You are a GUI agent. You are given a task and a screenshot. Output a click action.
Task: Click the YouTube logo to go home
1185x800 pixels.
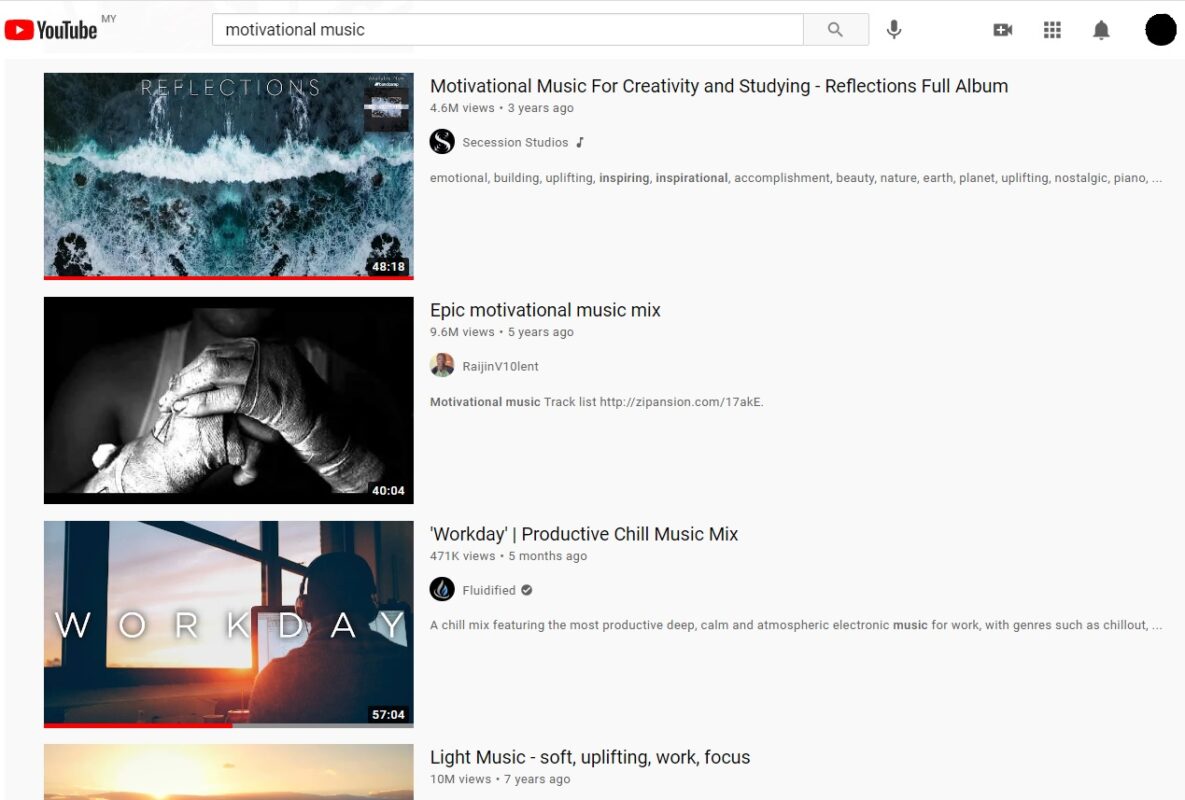click(51, 29)
